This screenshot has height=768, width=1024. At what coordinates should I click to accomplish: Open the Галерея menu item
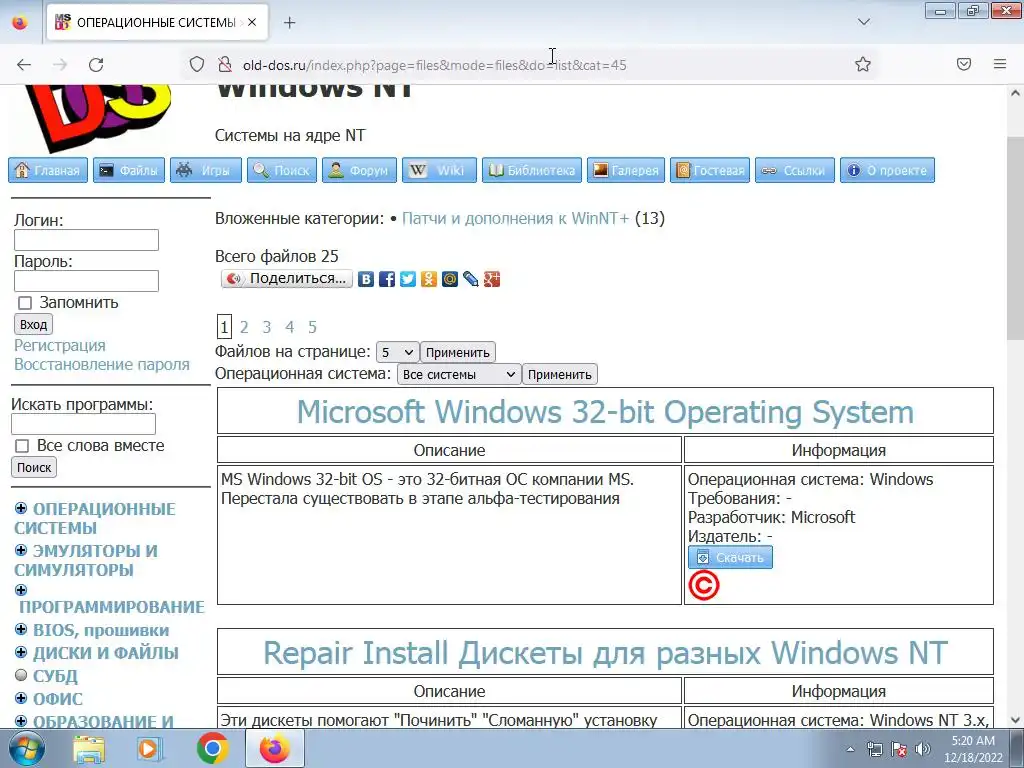click(x=626, y=170)
